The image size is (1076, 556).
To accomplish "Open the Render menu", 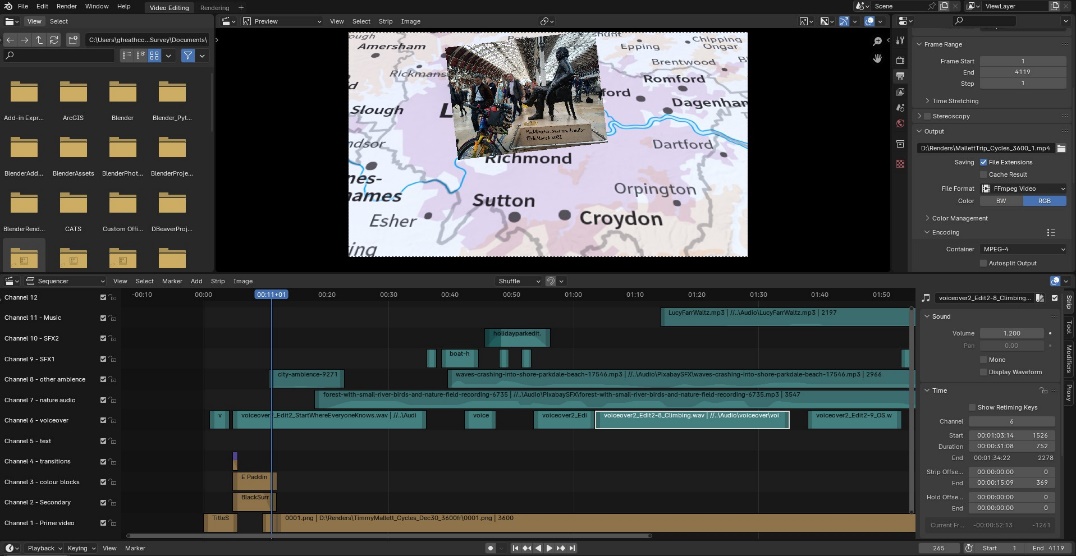I will point(67,6).
